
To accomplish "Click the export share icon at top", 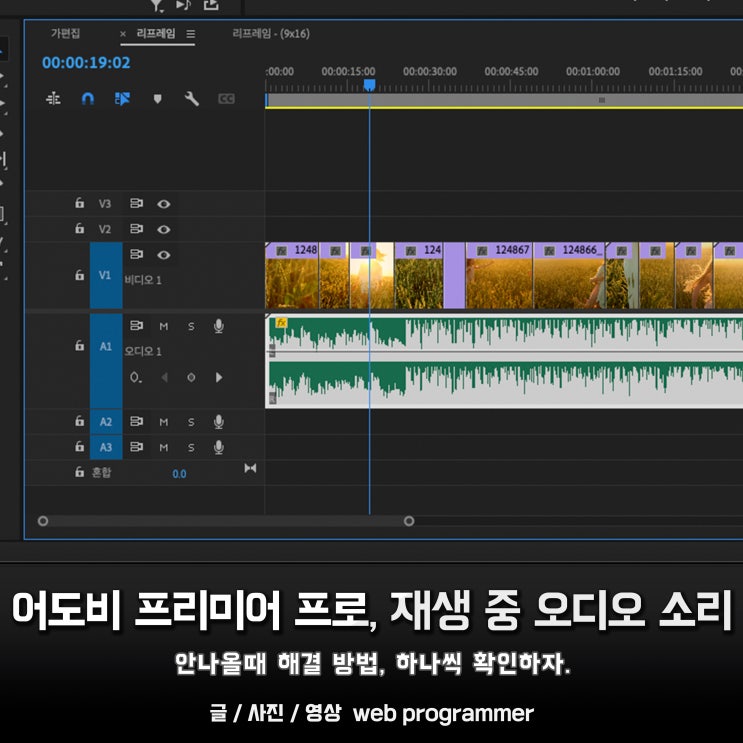I will [211, 5].
